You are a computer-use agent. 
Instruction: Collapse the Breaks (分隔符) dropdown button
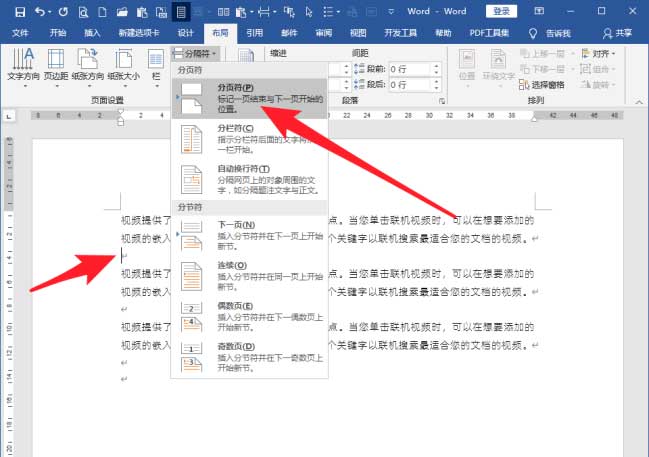(x=196, y=53)
